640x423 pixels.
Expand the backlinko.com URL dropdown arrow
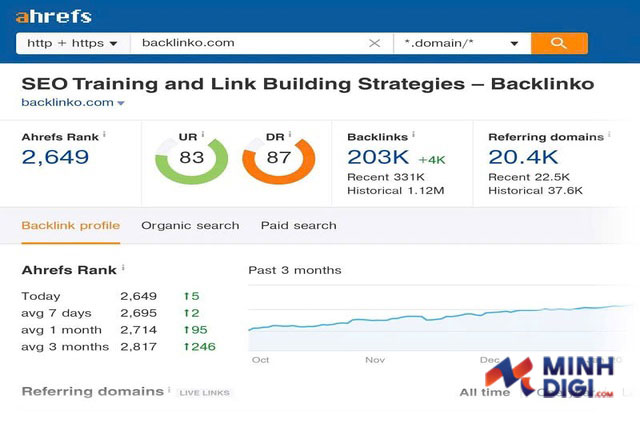pos(121,103)
